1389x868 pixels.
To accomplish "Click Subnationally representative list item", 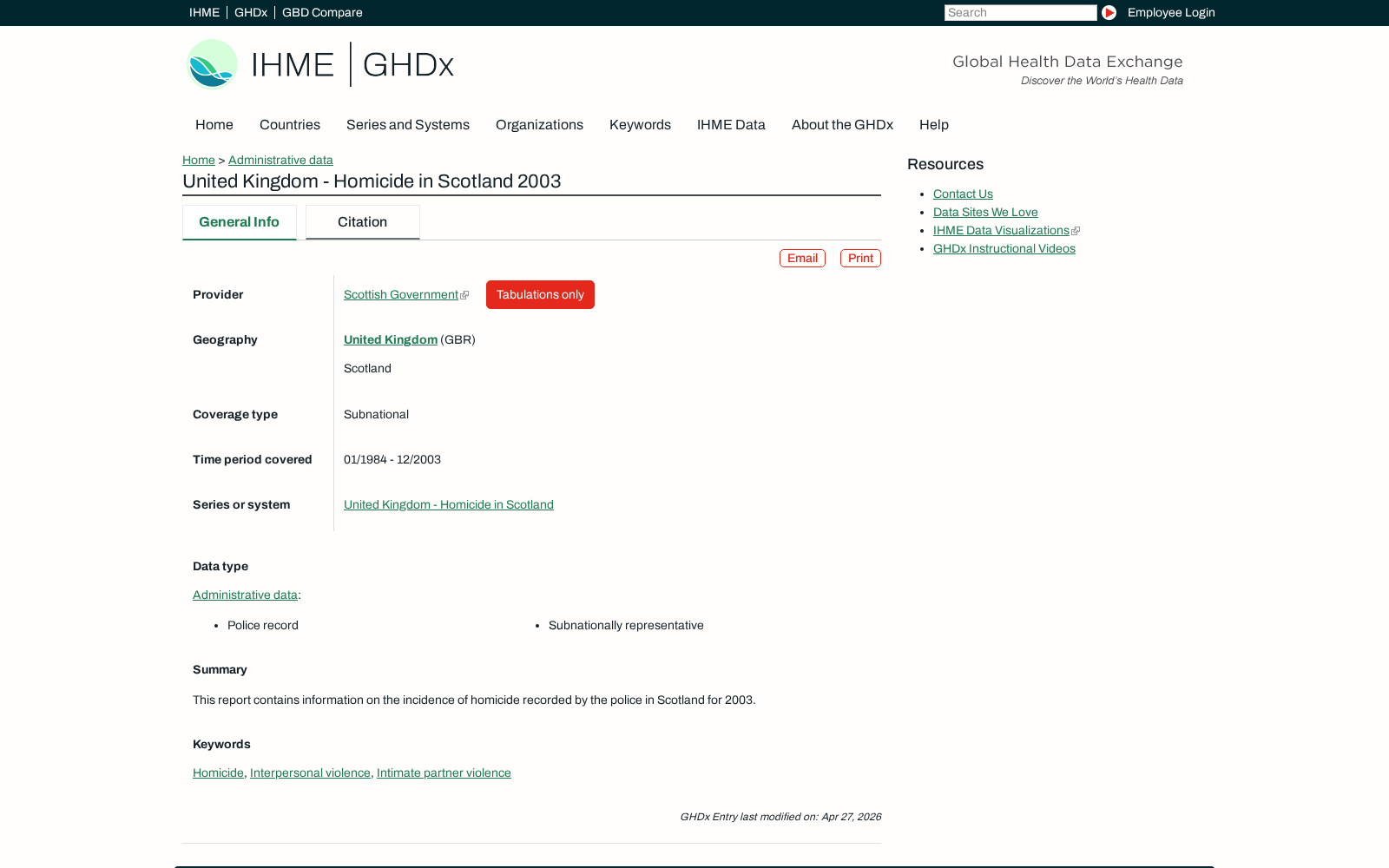I will 626,625.
